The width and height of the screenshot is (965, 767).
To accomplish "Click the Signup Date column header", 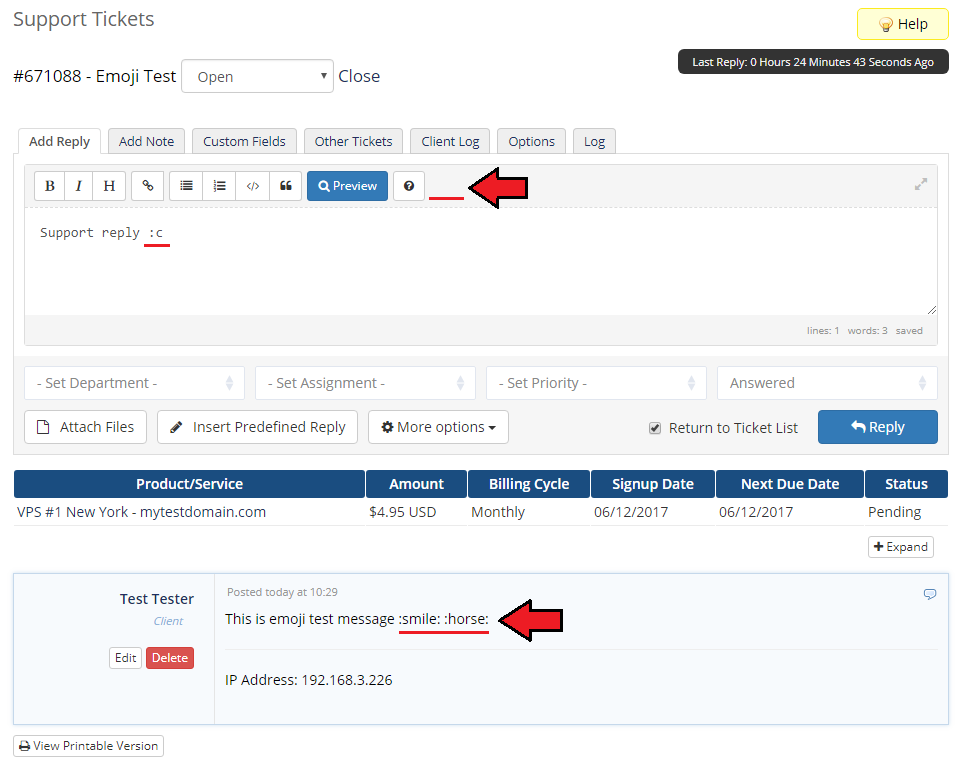I will [652, 484].
